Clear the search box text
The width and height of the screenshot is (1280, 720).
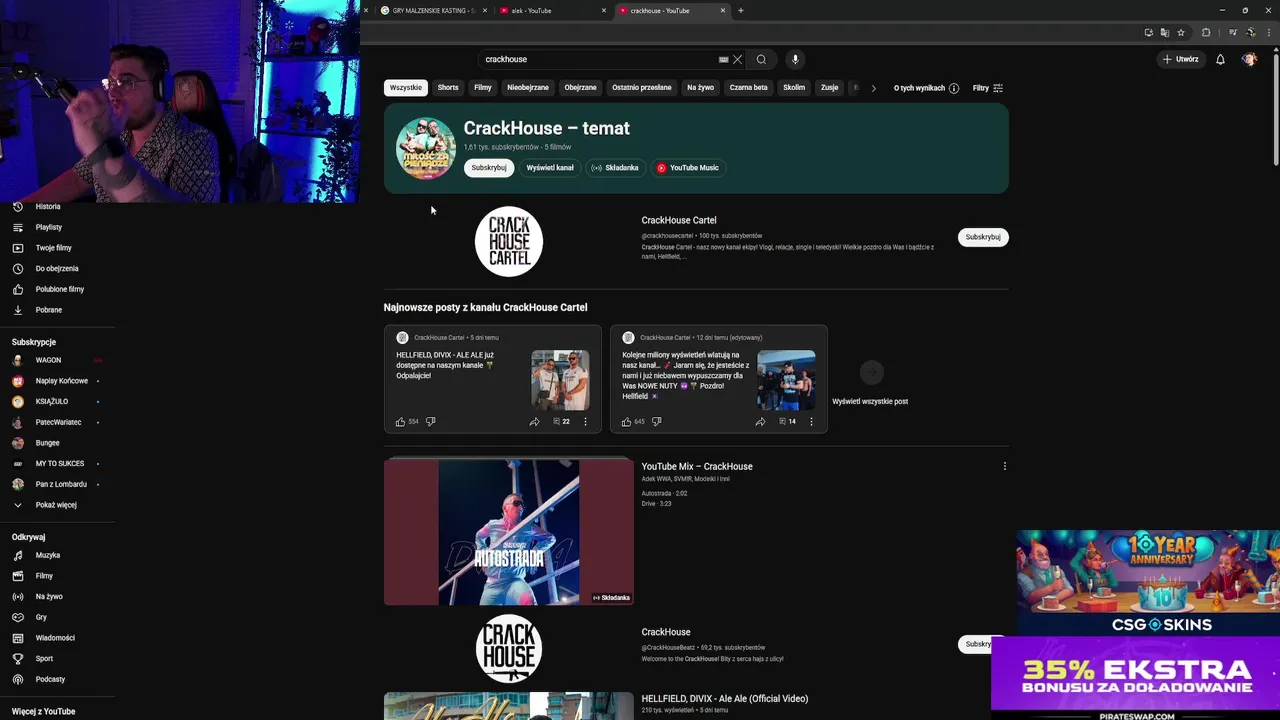(x=738, y=59)
